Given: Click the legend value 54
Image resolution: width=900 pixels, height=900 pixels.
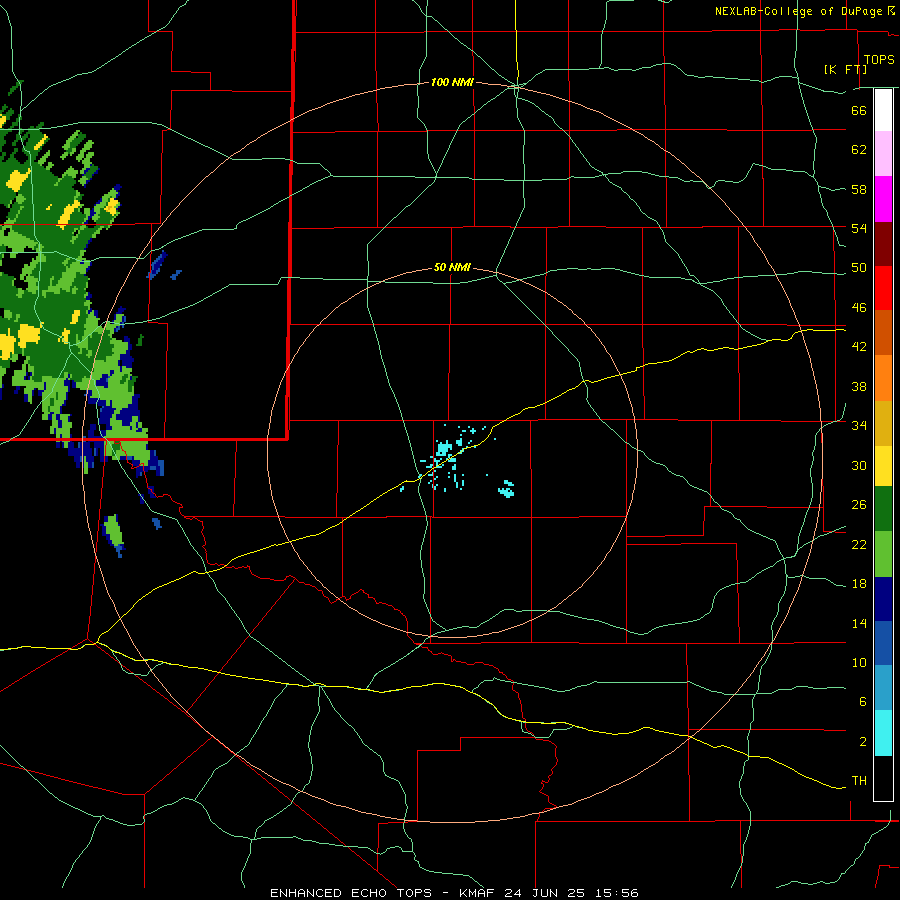Looking at the screenshot, I should pyautogui.click(x=859, y=228).
